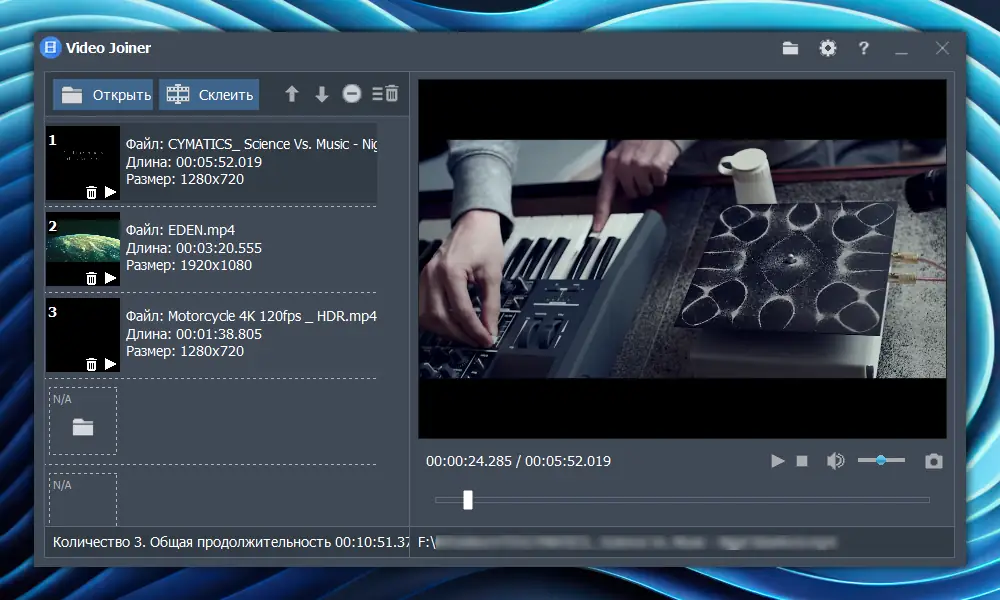Viewport: 1000px width, 600px height.
Task: Click 'Файл: EDEN.mp4' text
Action: click(x=180, y=230)
